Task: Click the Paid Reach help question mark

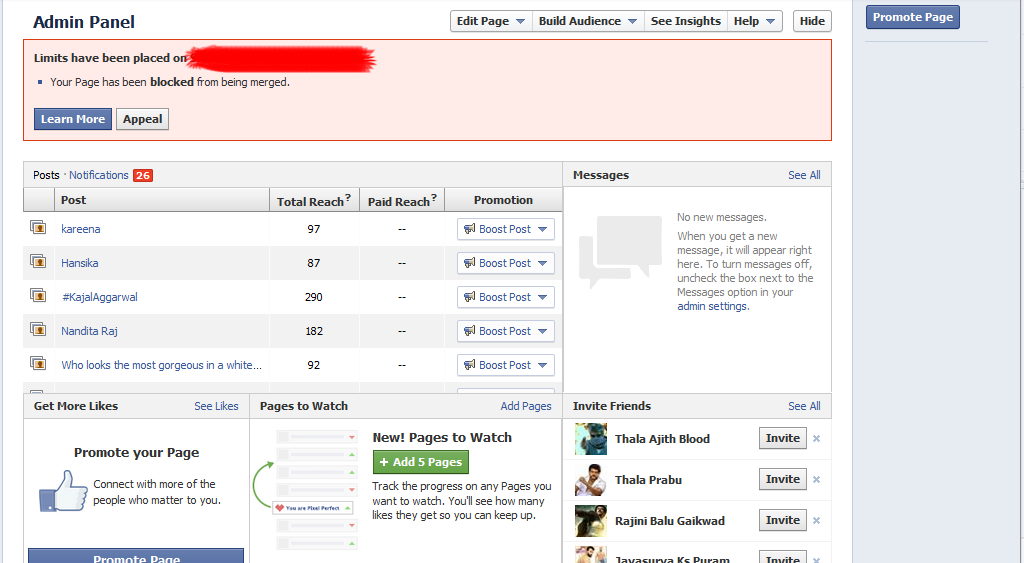Action: click(434, 197)
